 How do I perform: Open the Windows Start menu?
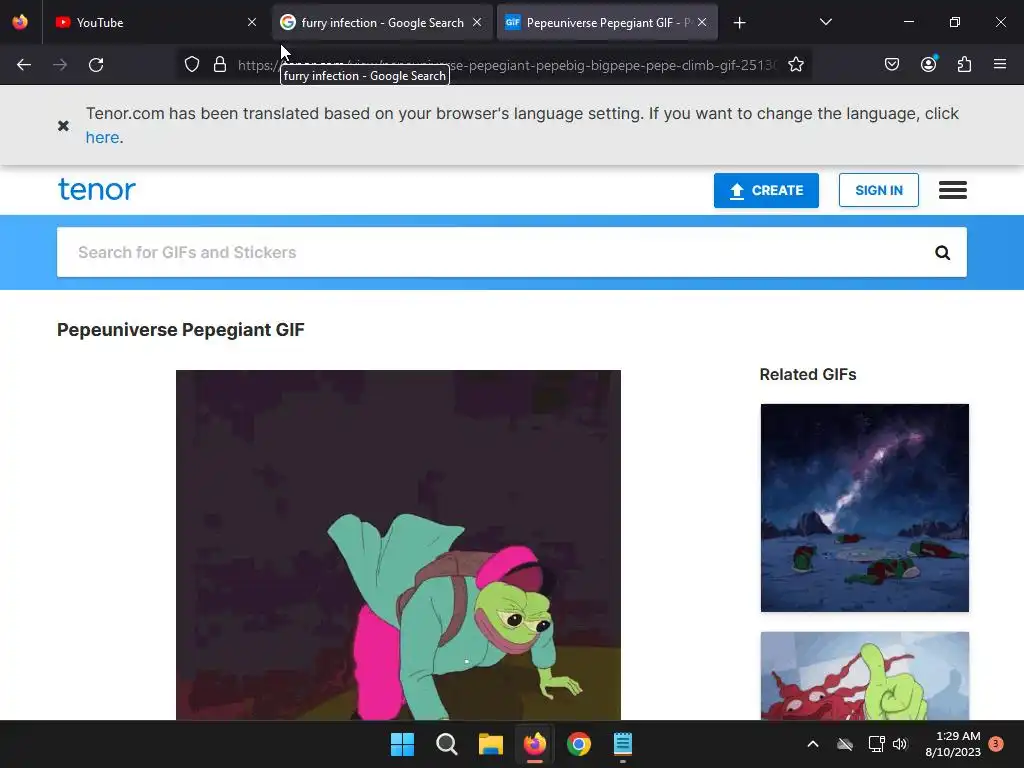402,744
